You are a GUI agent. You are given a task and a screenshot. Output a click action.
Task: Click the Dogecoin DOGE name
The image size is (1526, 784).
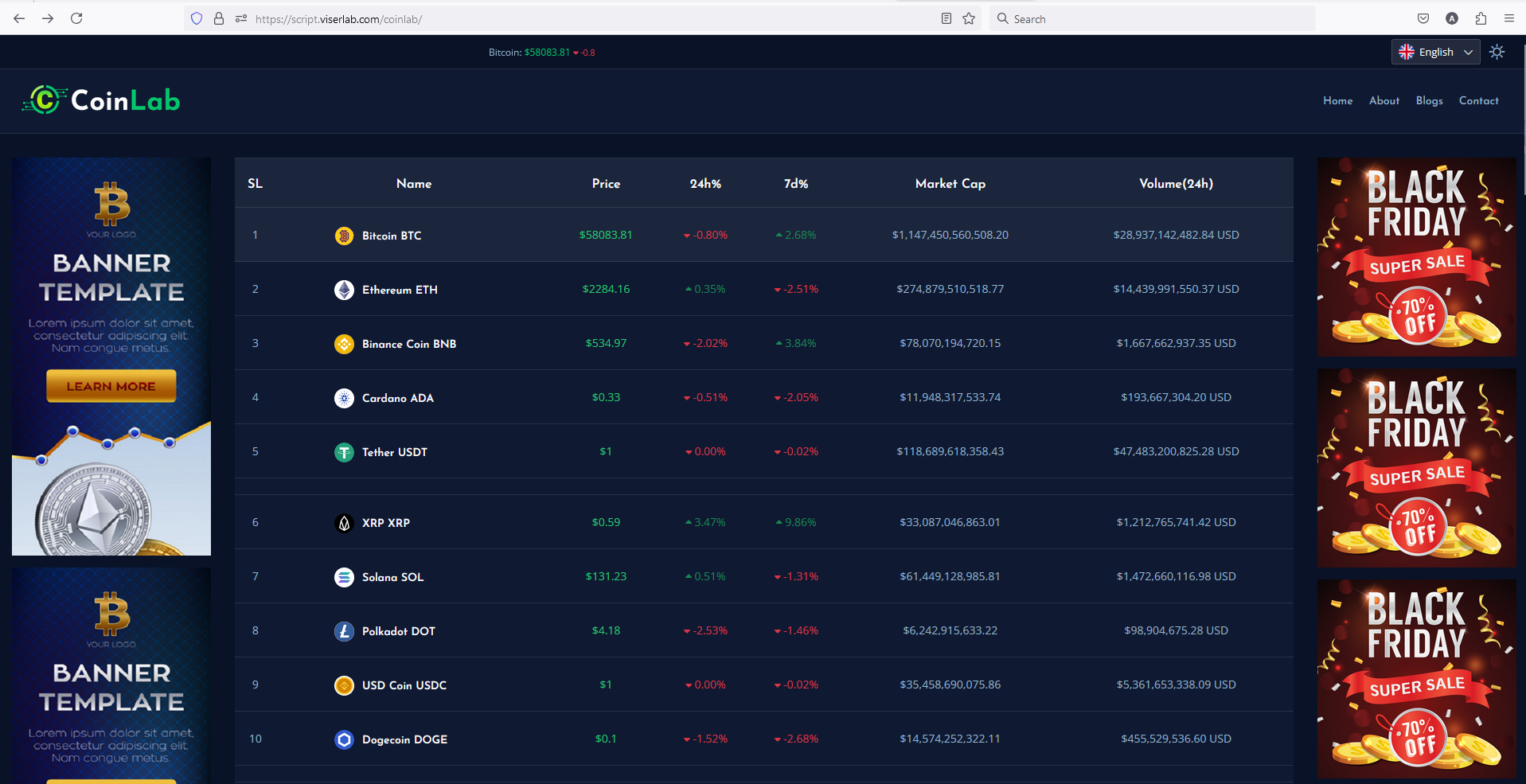point(405,739)
